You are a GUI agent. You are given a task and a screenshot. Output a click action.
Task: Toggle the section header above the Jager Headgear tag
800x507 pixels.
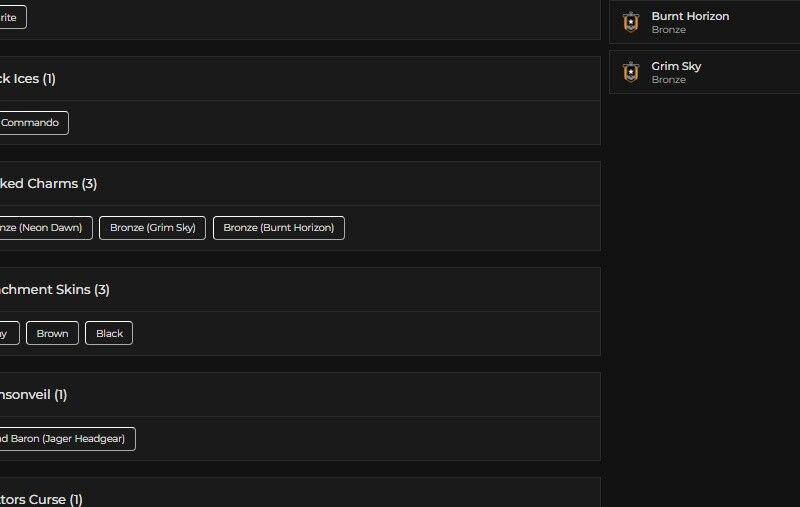(32, 395)
